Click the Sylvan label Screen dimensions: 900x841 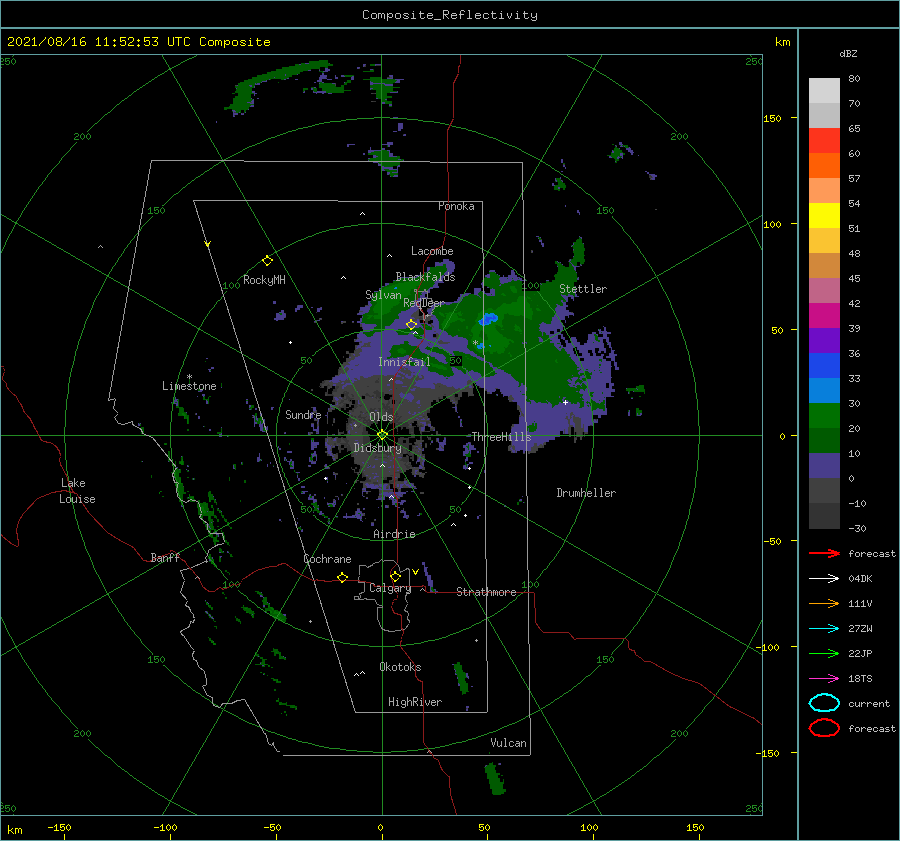click(x=383, y=295)
